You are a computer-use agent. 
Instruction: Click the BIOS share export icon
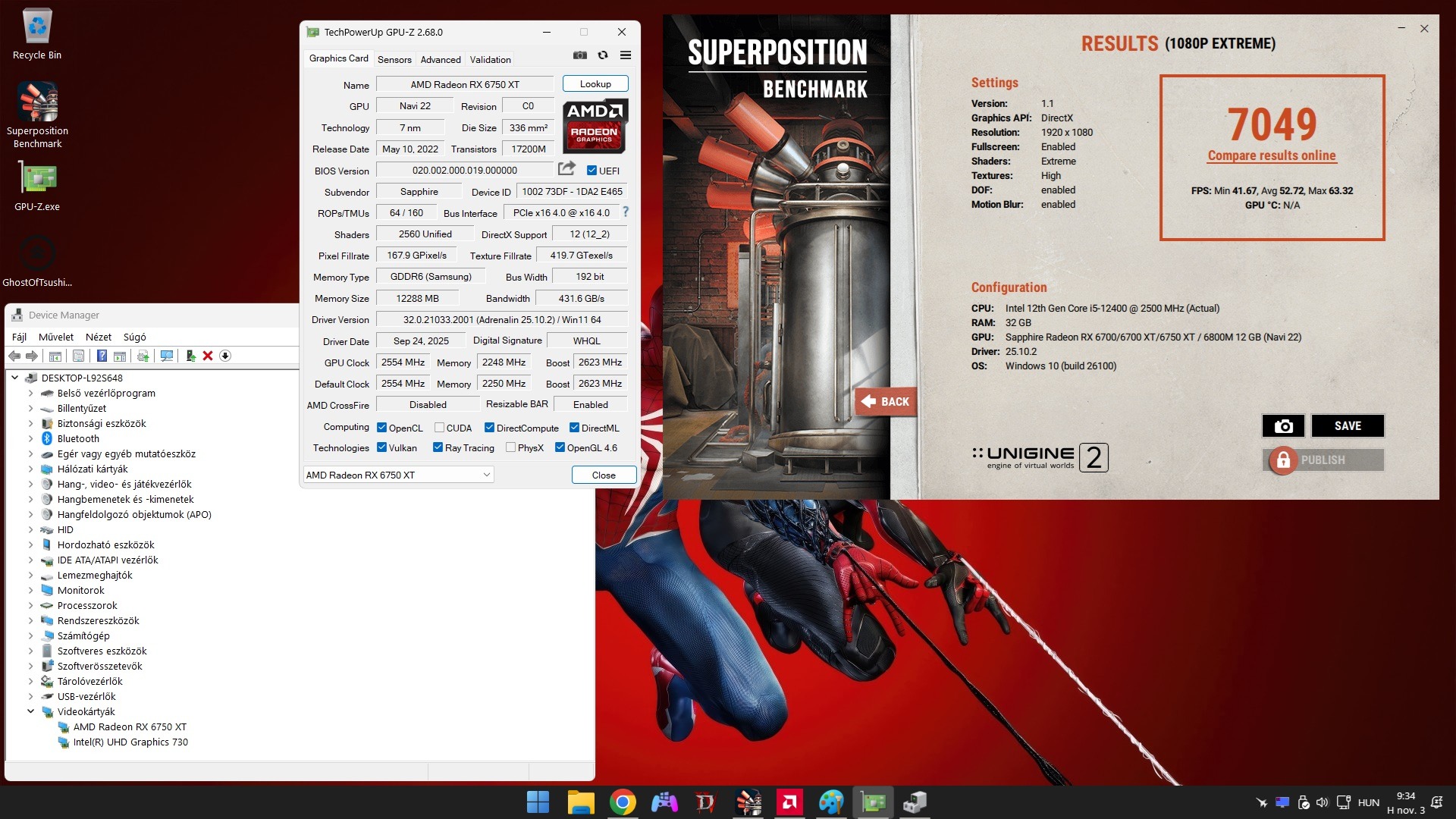click(566, 168)
